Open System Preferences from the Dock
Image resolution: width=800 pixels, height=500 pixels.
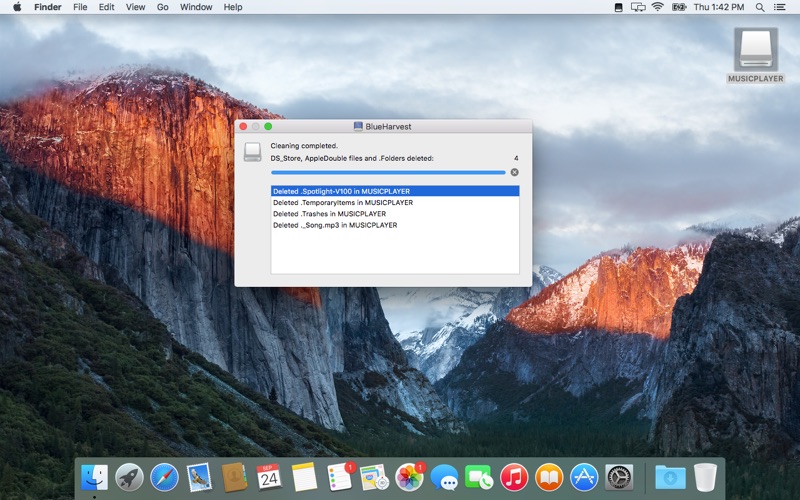(619, 477)
